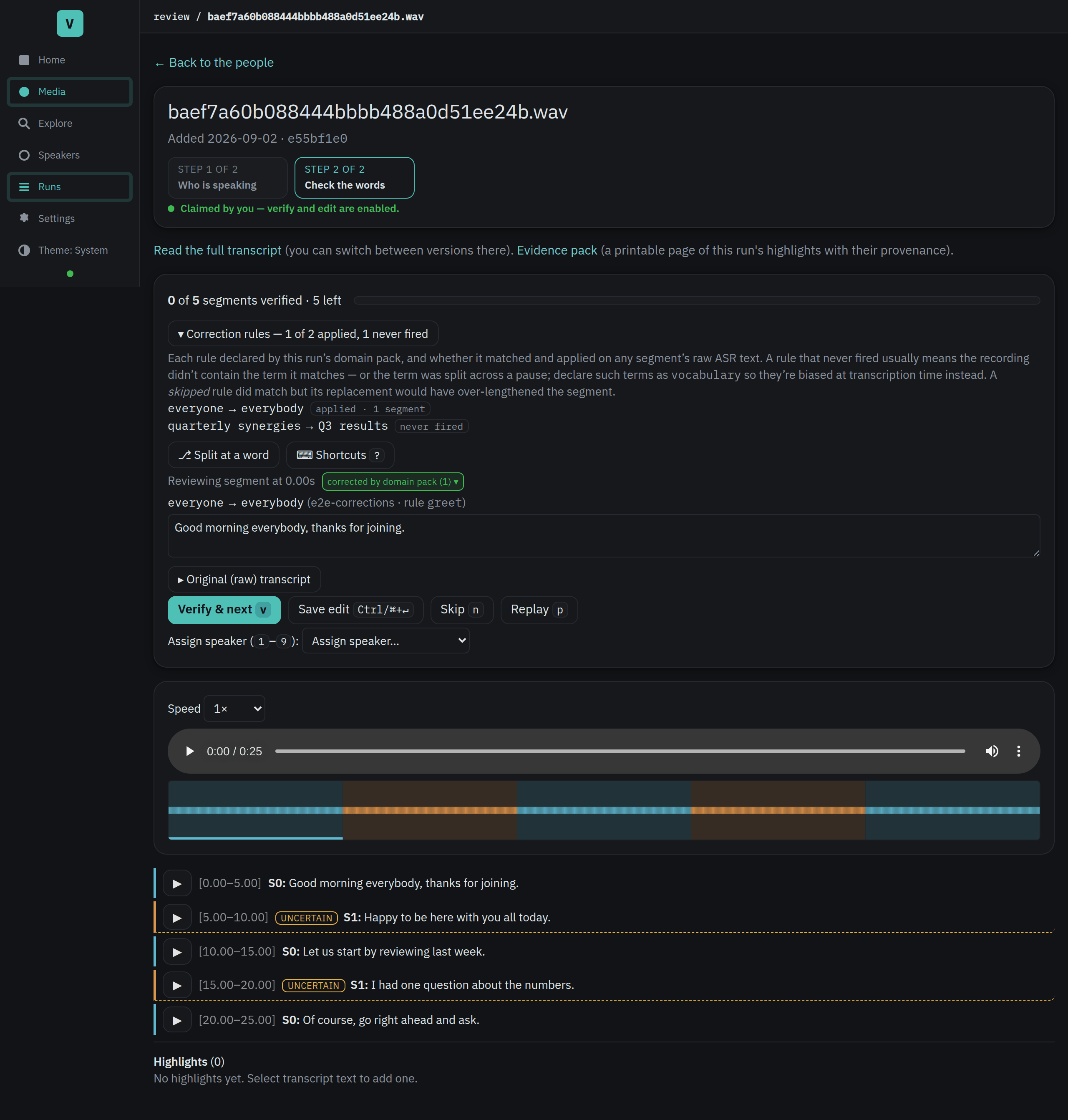
Task: Select Step 2 Check the words tab
Action: tap(354, 178)
